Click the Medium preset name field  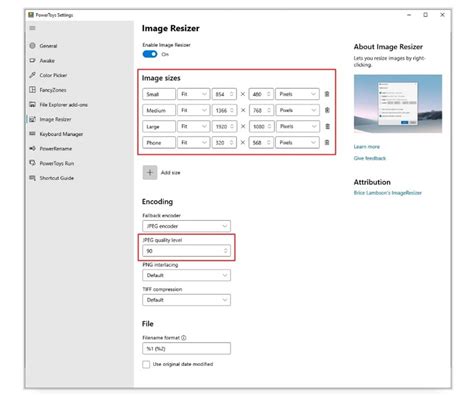point(159,110)
